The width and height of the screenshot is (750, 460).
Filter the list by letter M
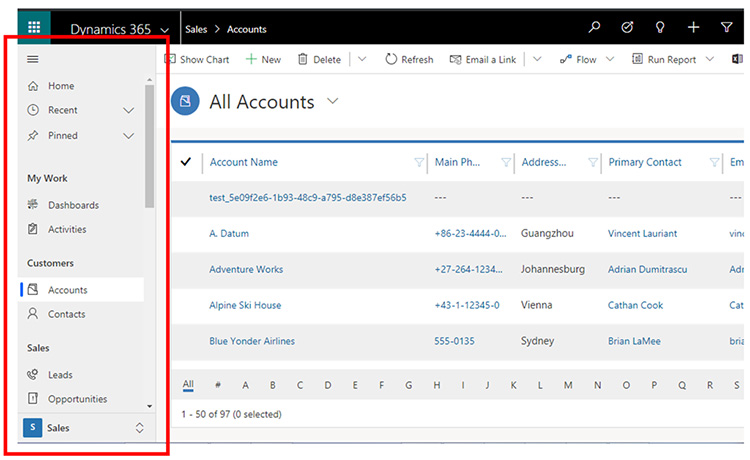[568, 385]
